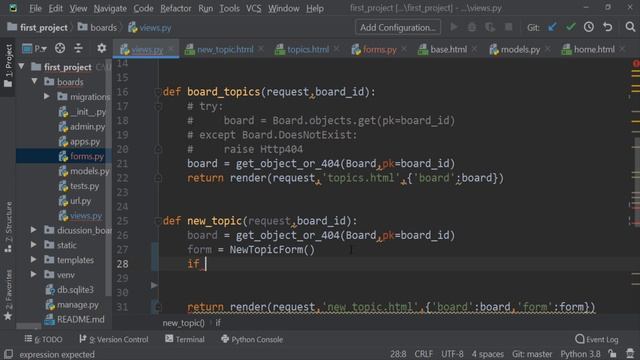Click the Debug bug icon in toolbar

[x=471, y=27]
